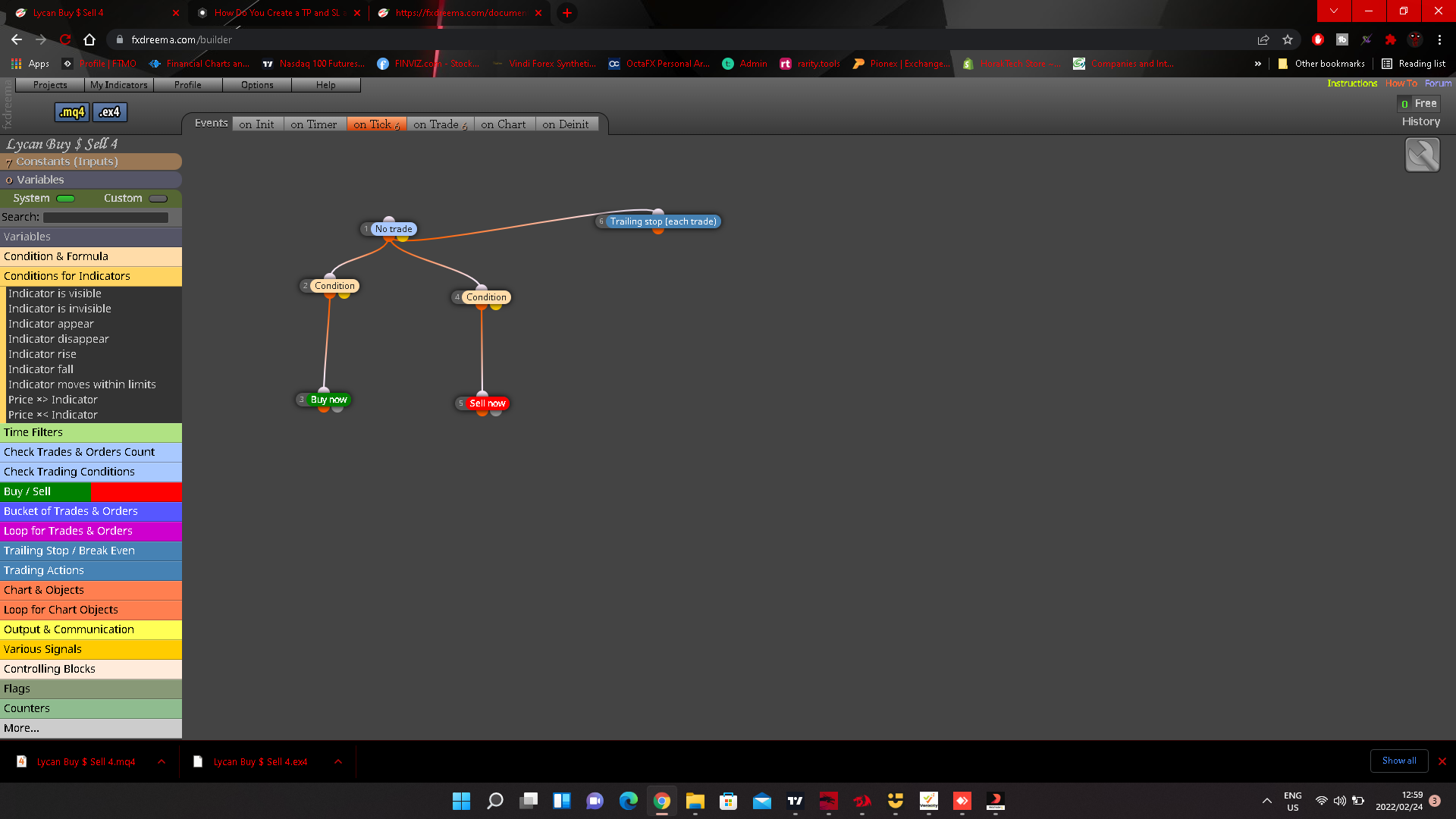This screenshot has height=819, width=1456.
Task: Open the My Indicators menu
Action: tap(119, 85)
